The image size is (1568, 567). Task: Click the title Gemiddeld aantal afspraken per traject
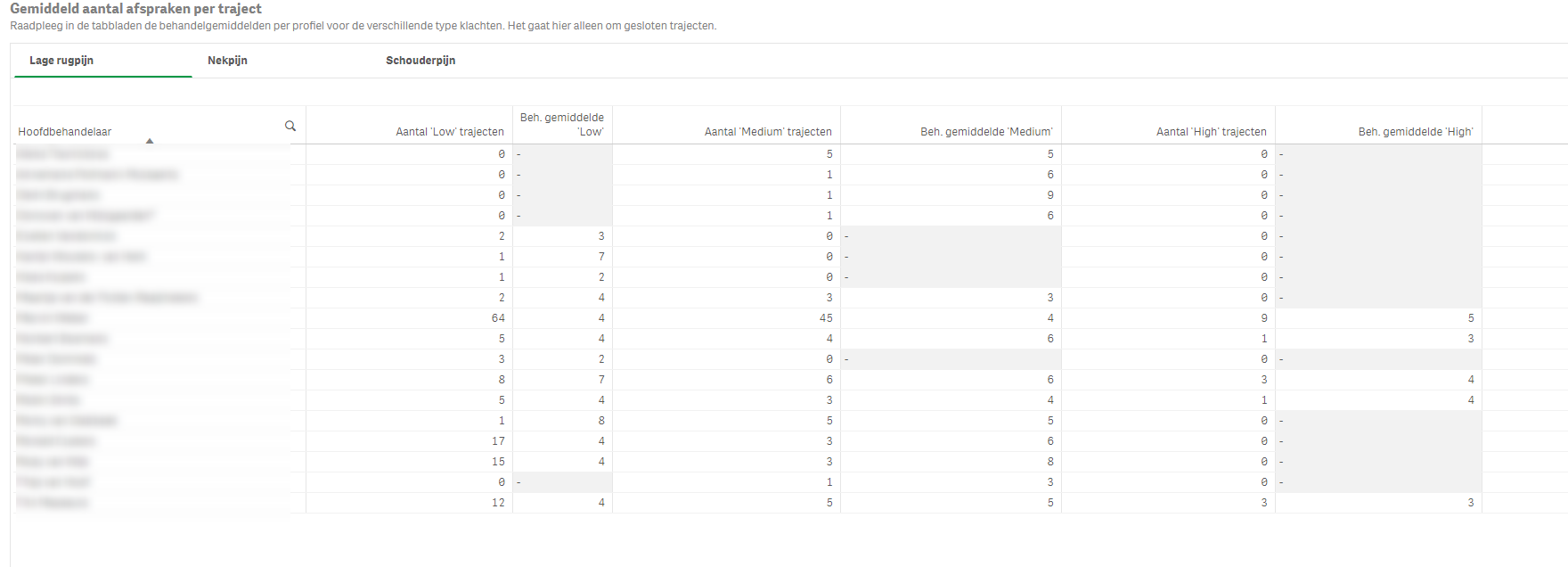(x=135, y=9)
